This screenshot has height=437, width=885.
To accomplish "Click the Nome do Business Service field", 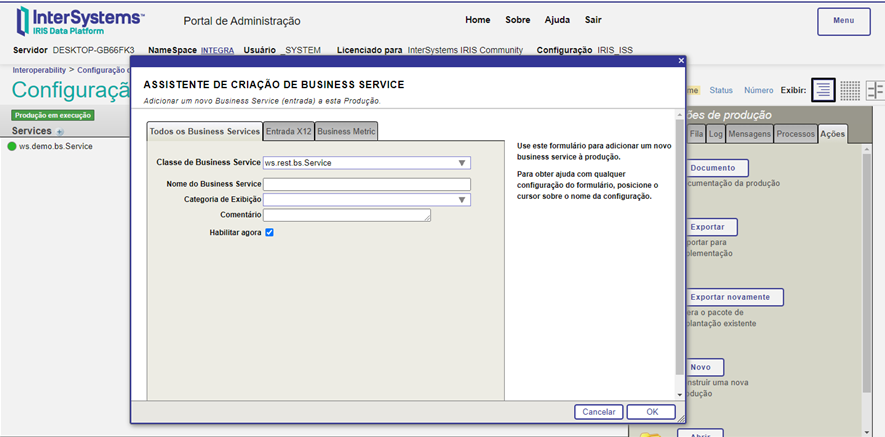I will point(366,184).
